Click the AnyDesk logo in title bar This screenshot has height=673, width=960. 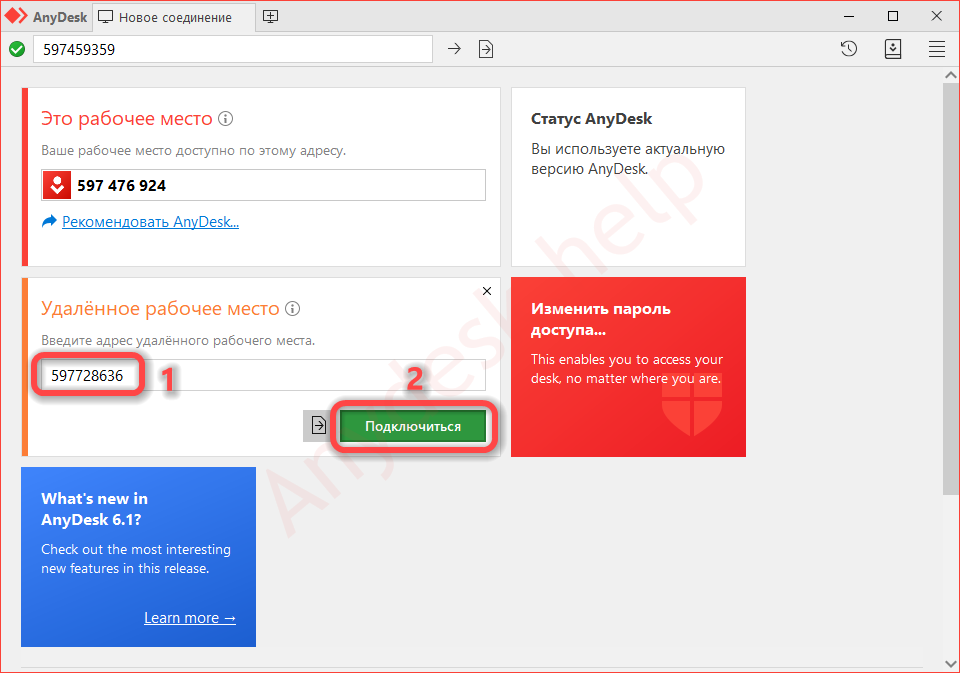click(x=46, y=17)
